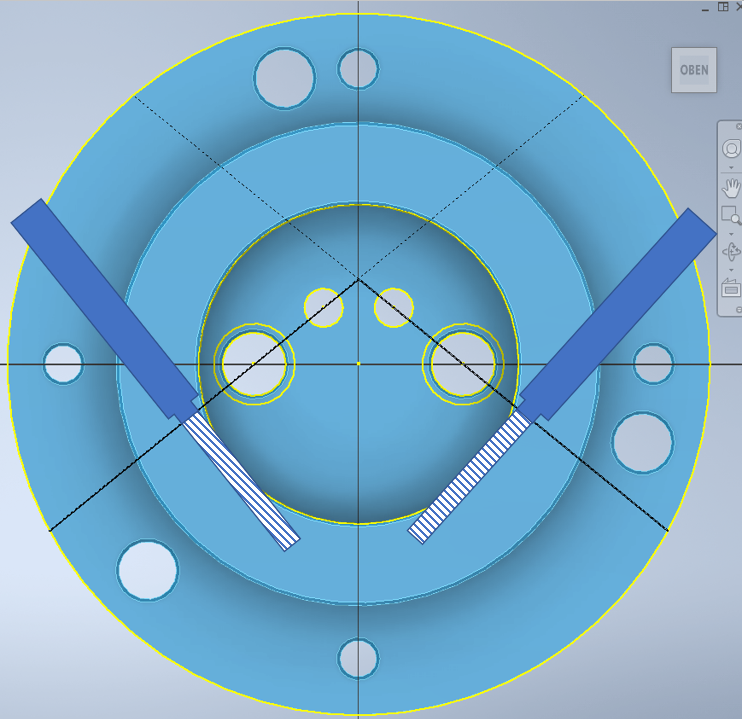Click the right striped threaded rod
The width and height of the screenshot is (744, 719).
tap(469, 477)
